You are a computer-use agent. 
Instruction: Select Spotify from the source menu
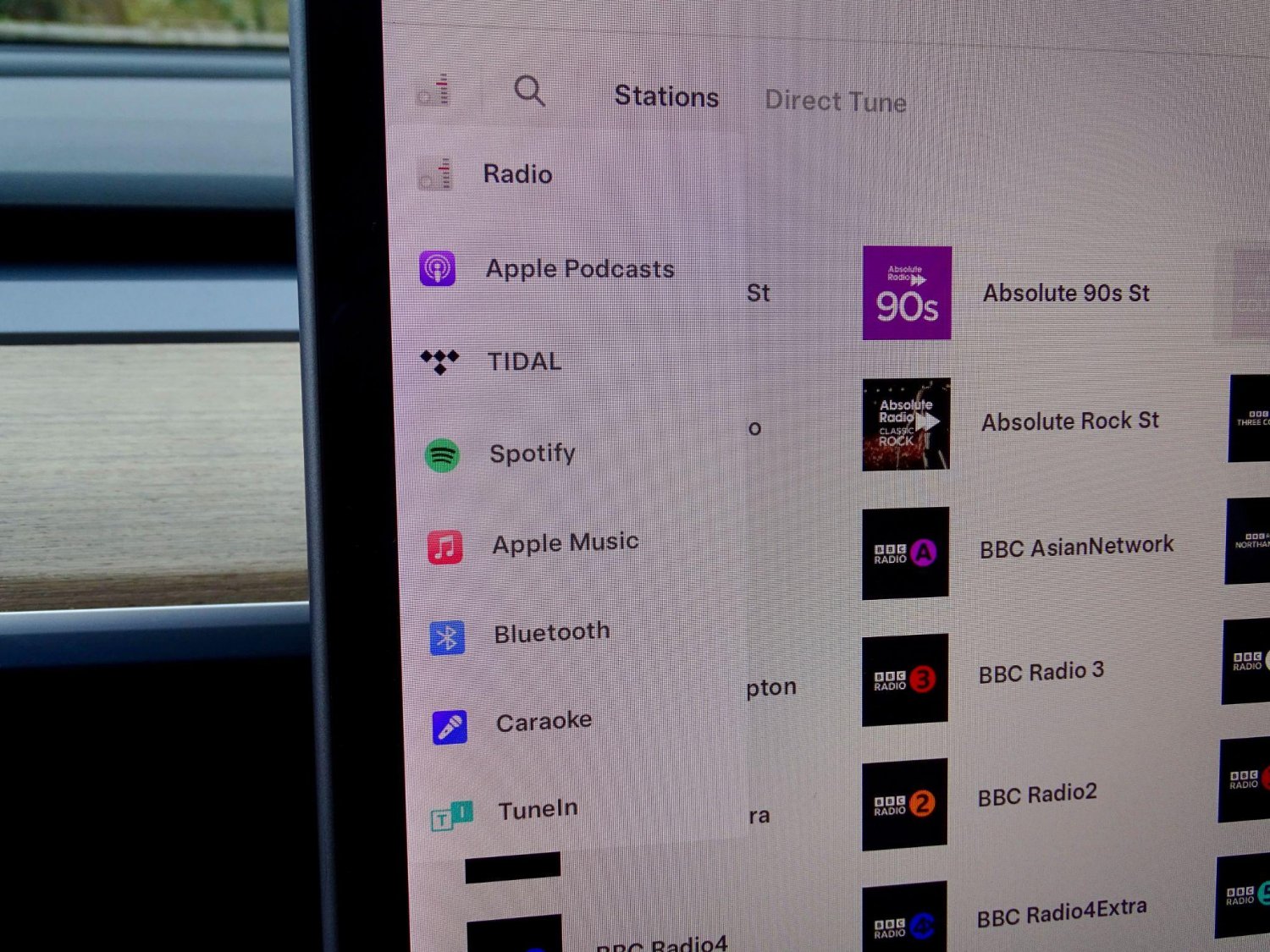pyautogui.click(x=533, y=454)
